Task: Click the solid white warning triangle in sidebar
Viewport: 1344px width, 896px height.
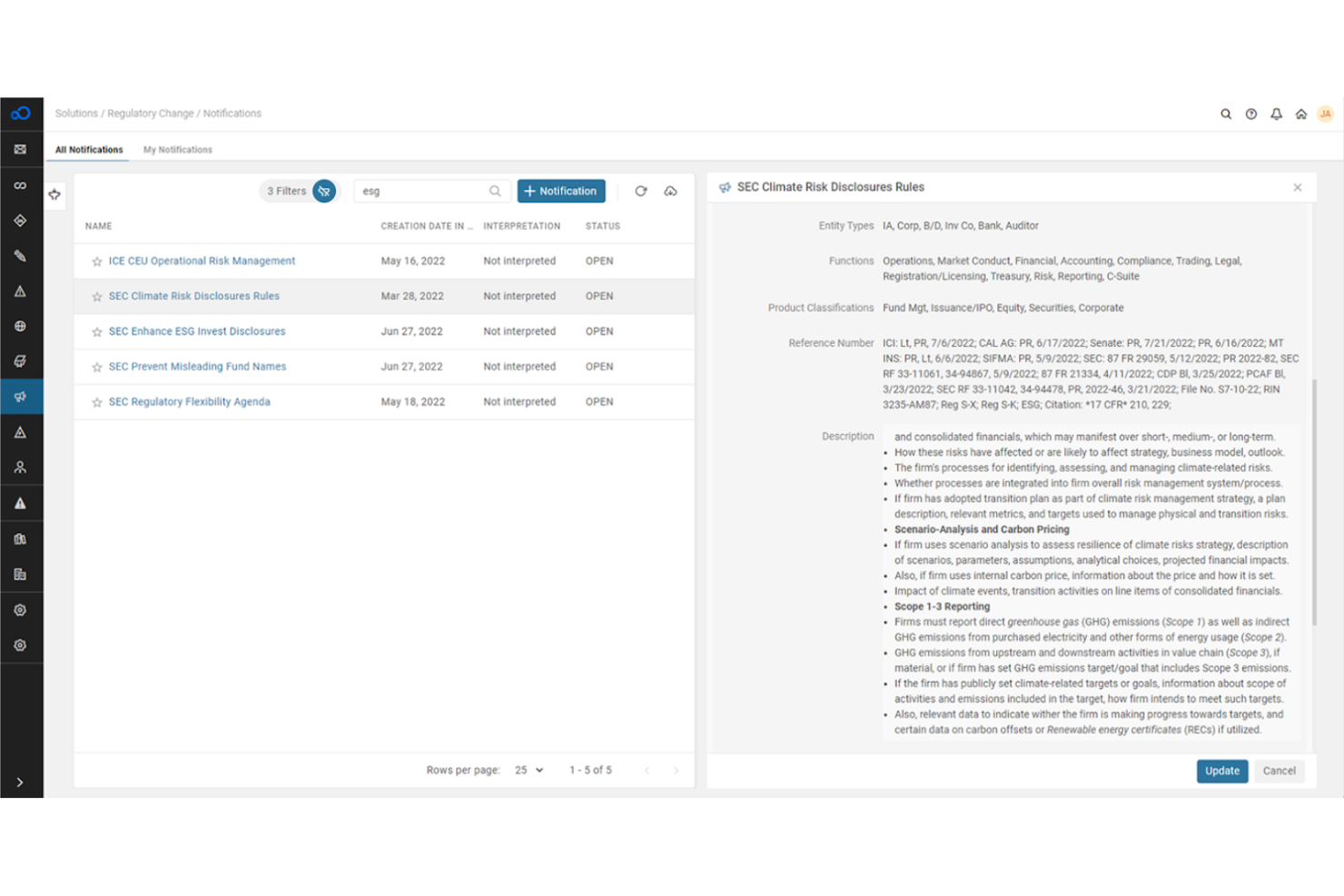Action: (20, 503)
